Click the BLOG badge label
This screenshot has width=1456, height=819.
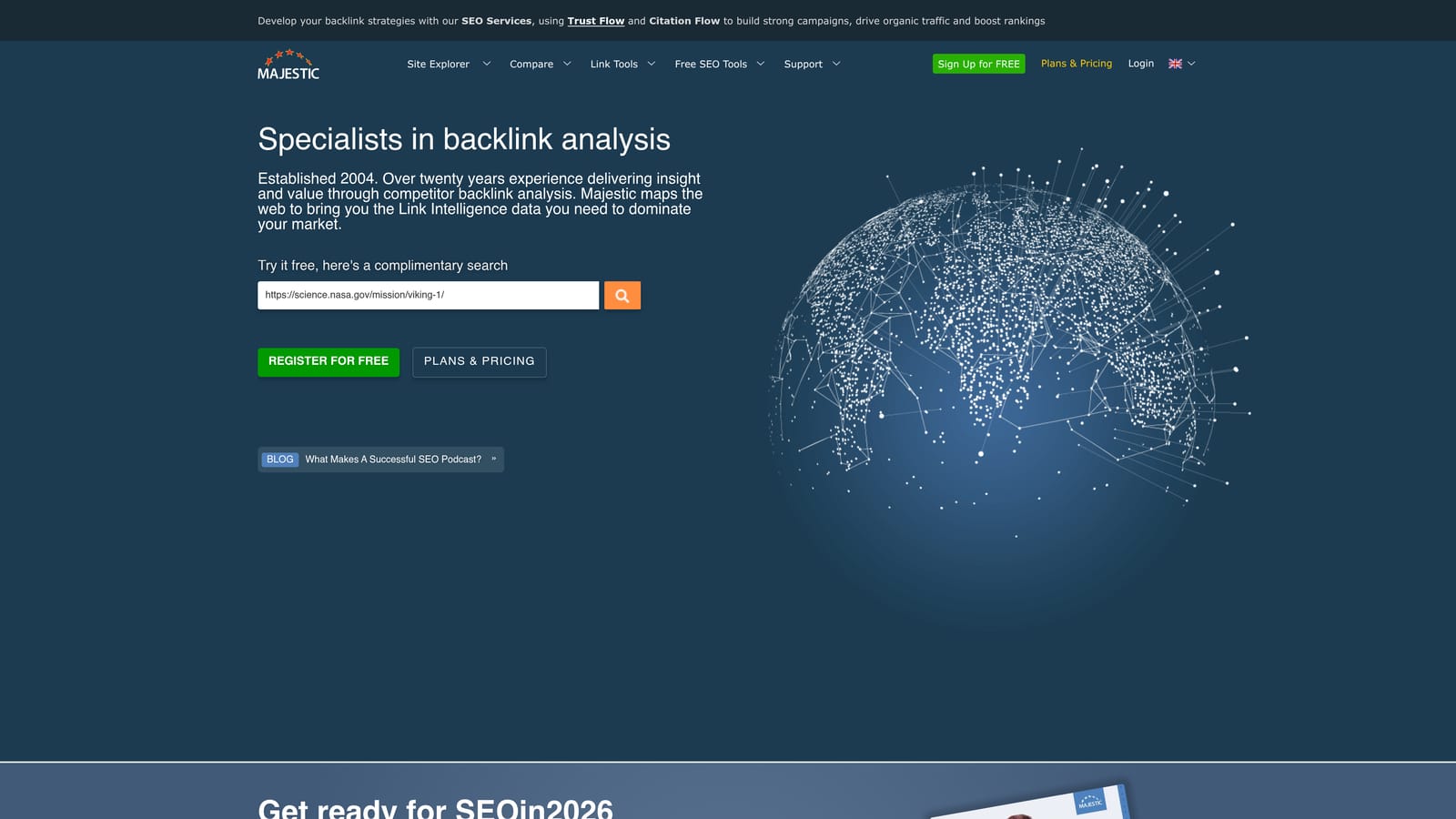[x=280, y=460]
